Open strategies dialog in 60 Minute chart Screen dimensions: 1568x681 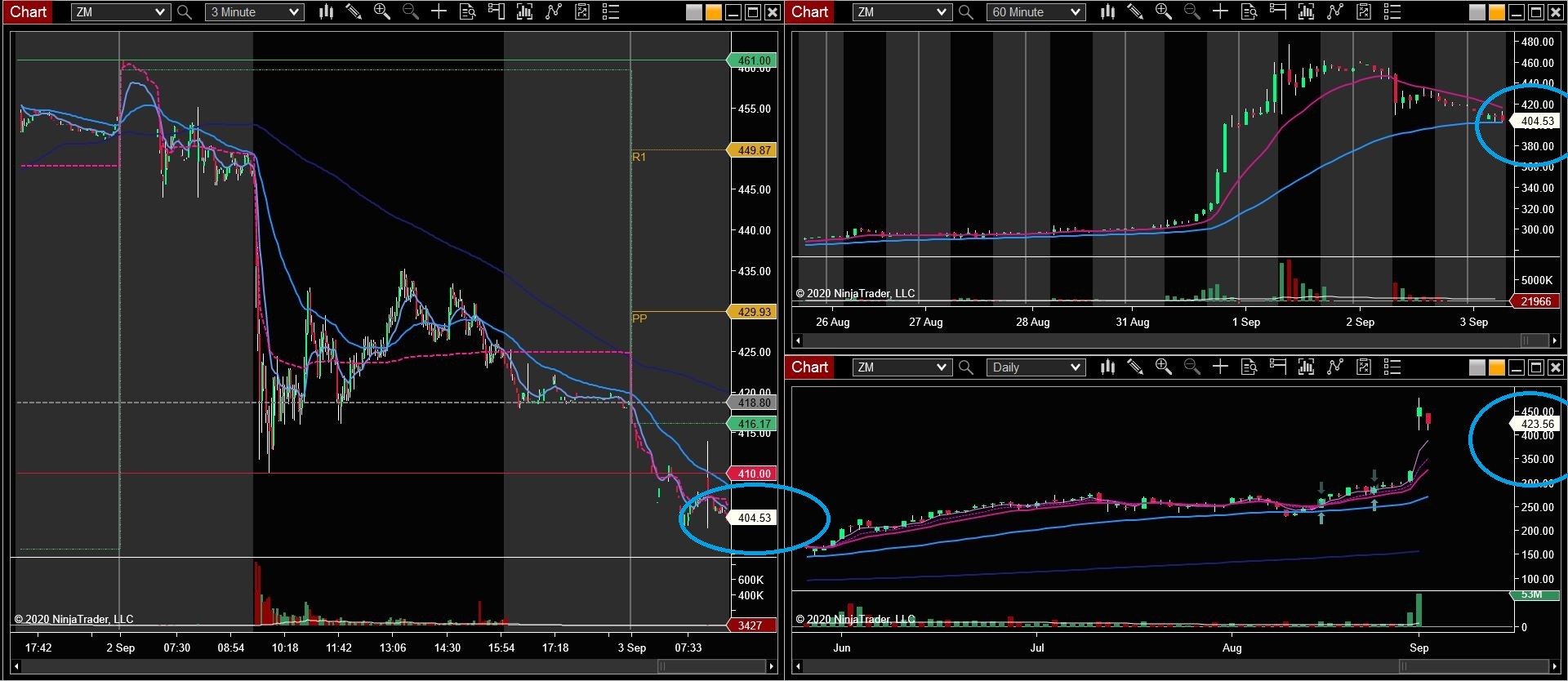pyautogui.click(x=1335, y=11)
